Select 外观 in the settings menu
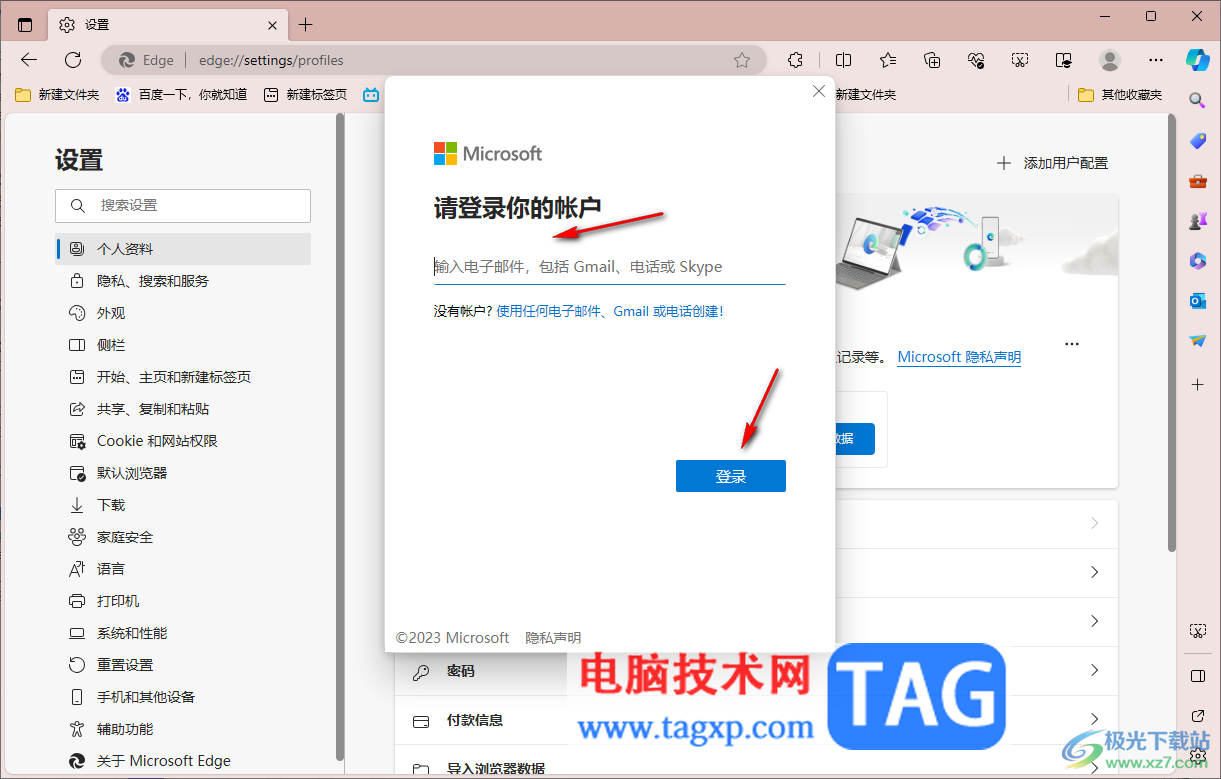1221x779 pixels. (109, 312)
